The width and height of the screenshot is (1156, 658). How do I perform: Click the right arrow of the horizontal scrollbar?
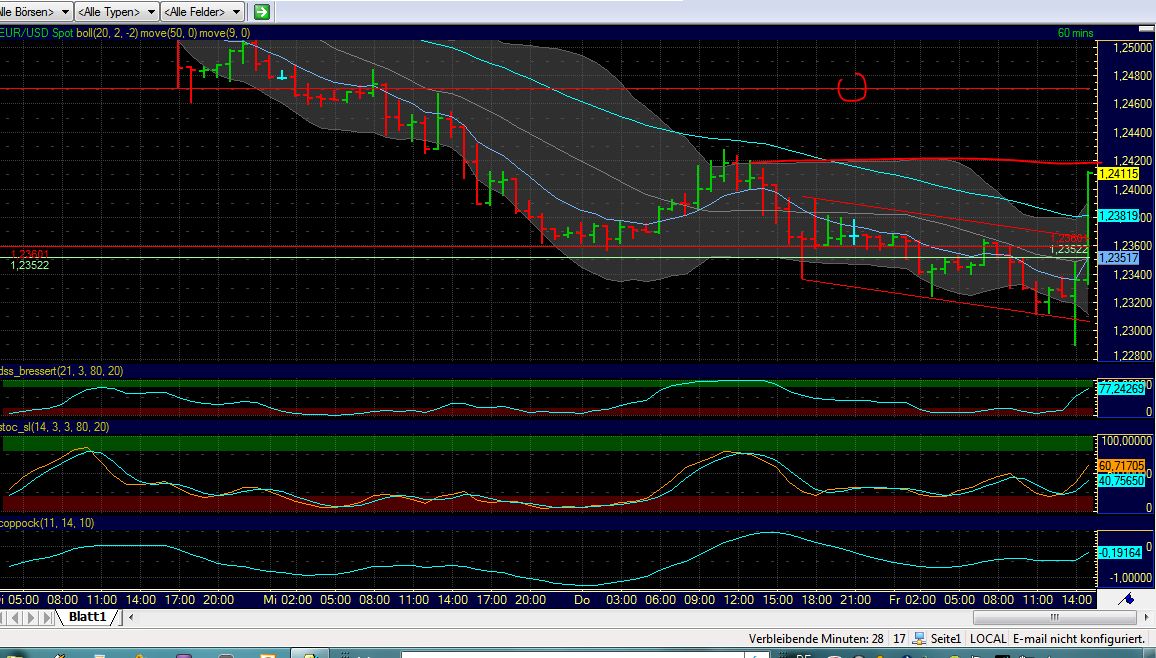tap(1147, 617)
